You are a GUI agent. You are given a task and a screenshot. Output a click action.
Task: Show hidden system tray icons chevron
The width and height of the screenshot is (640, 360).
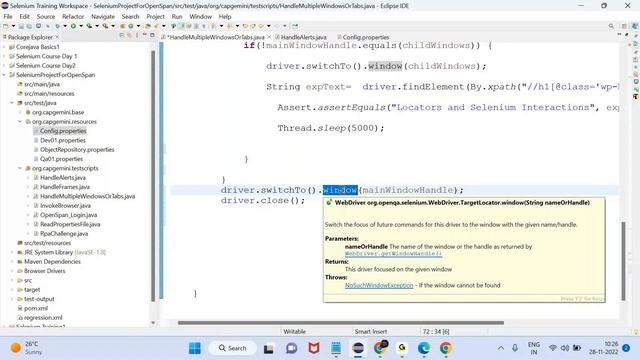click(501, 348)
